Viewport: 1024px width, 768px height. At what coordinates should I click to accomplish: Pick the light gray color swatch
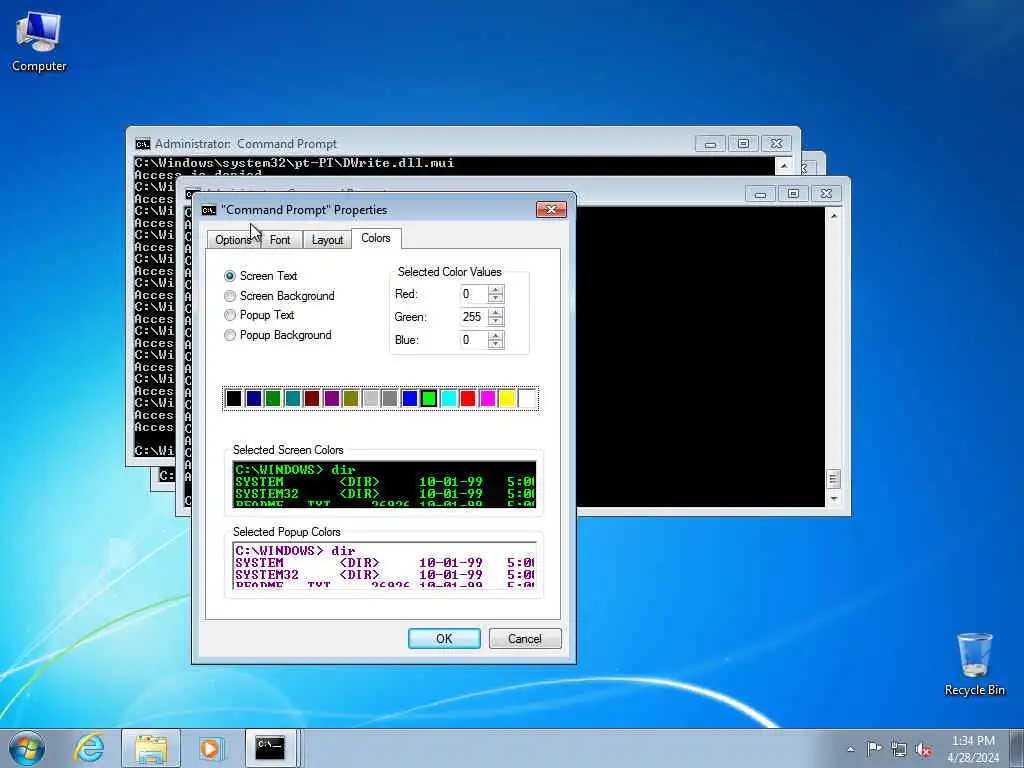point(370,398)
